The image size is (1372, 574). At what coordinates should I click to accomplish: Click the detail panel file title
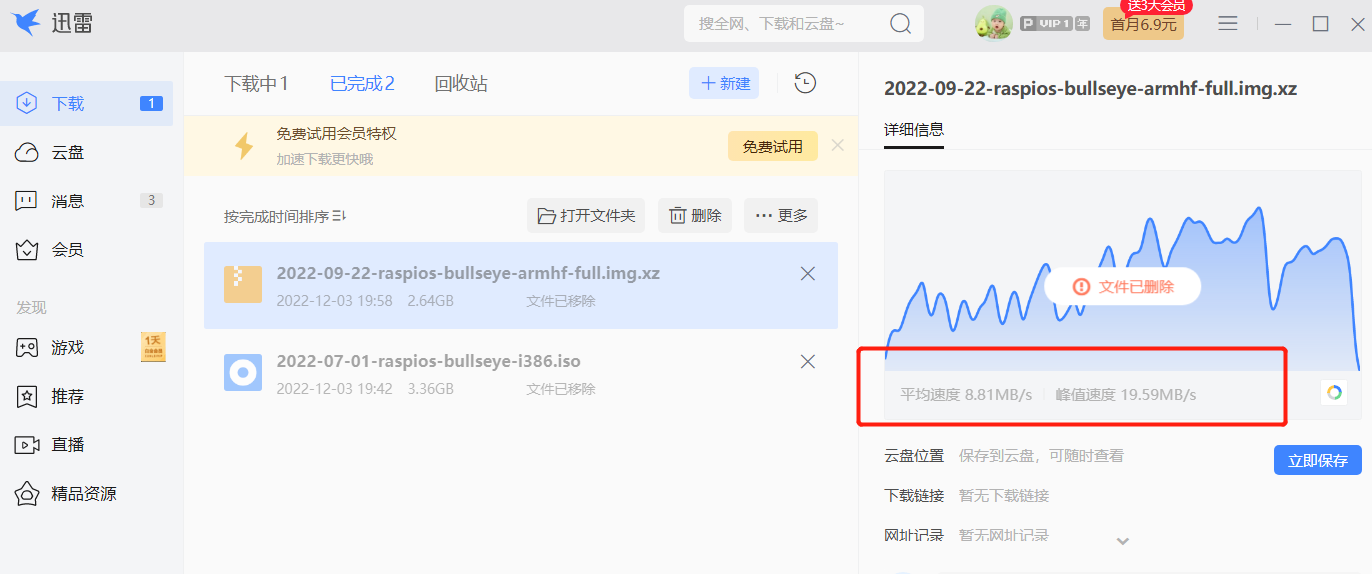point(1091,89)
